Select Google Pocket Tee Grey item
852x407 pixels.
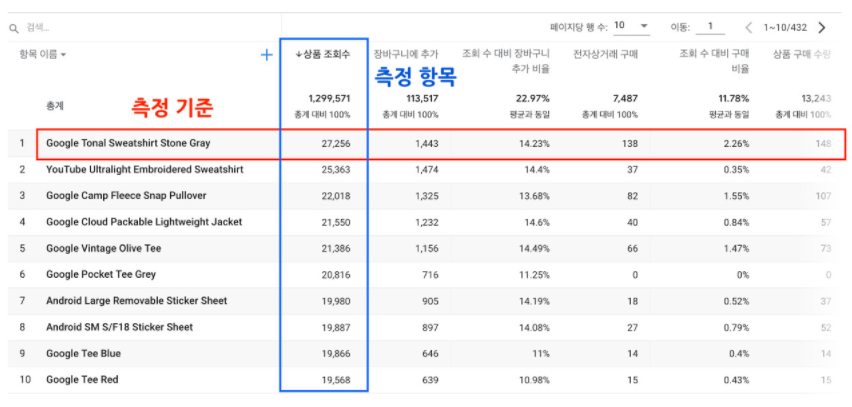(x=101, y=274)
